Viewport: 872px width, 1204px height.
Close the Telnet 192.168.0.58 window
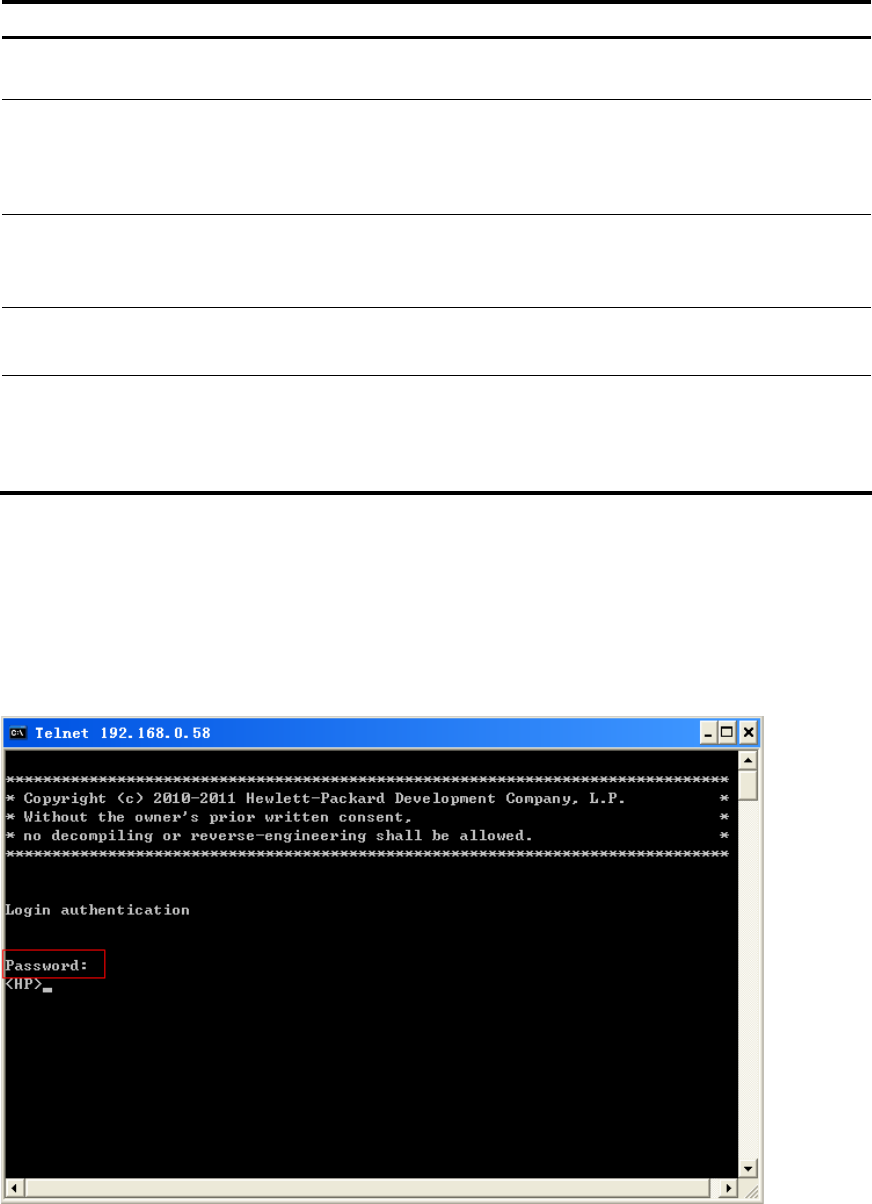click(748, 733)
